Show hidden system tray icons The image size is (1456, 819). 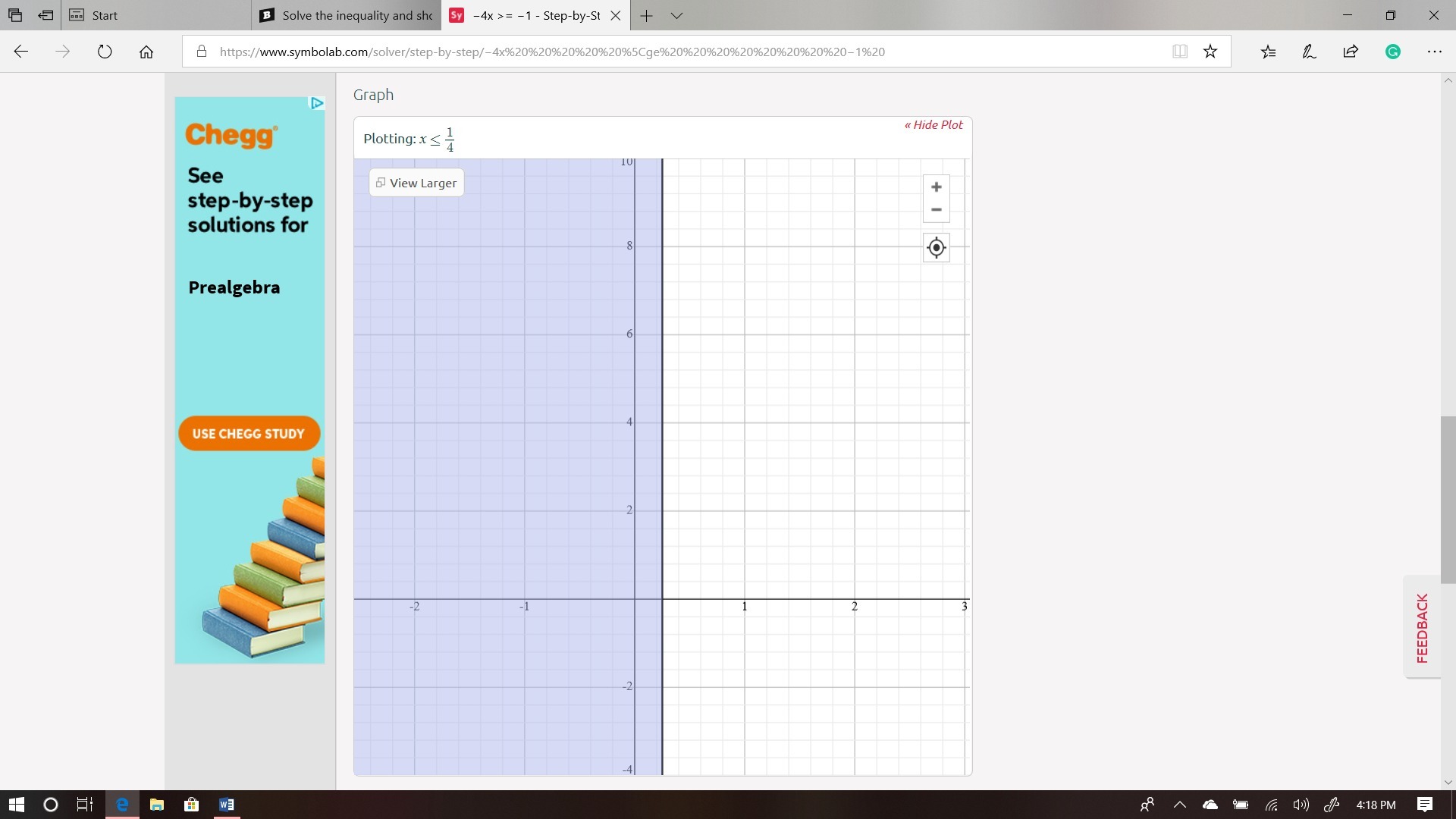[1179, 805]
